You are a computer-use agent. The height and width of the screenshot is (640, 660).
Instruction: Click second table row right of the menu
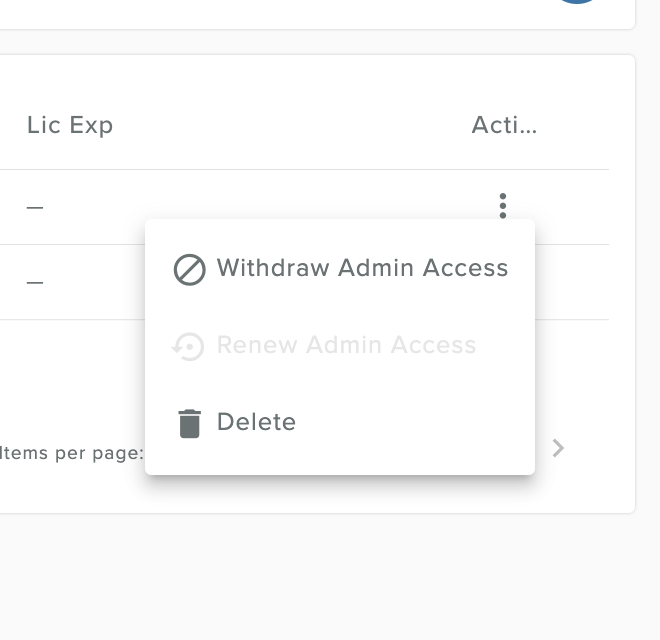[572, 282]
